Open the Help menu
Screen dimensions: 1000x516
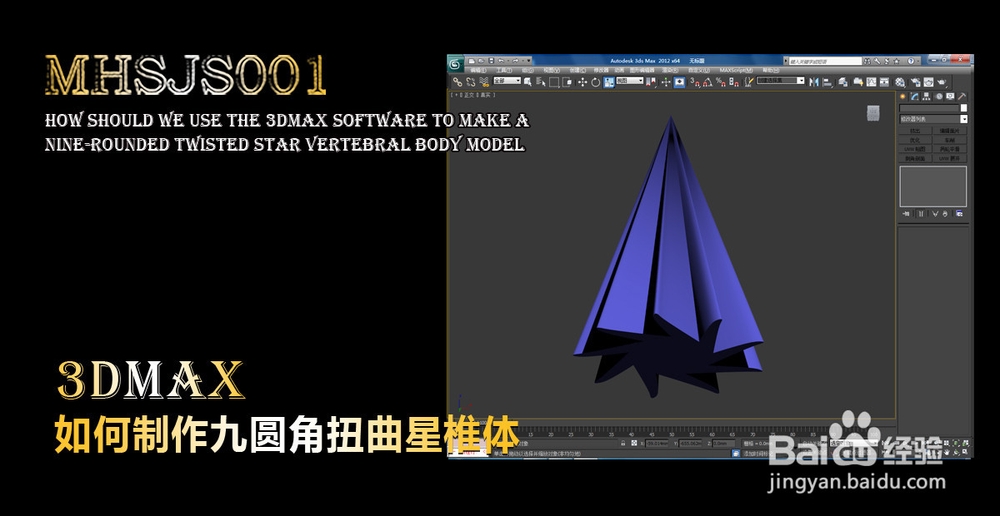coord(771,70)
